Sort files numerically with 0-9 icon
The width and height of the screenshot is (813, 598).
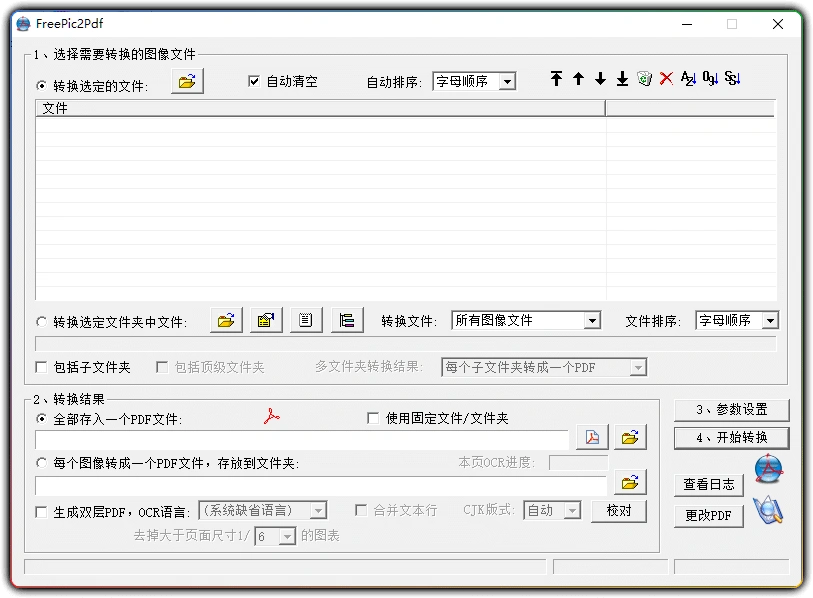(710, 78)
